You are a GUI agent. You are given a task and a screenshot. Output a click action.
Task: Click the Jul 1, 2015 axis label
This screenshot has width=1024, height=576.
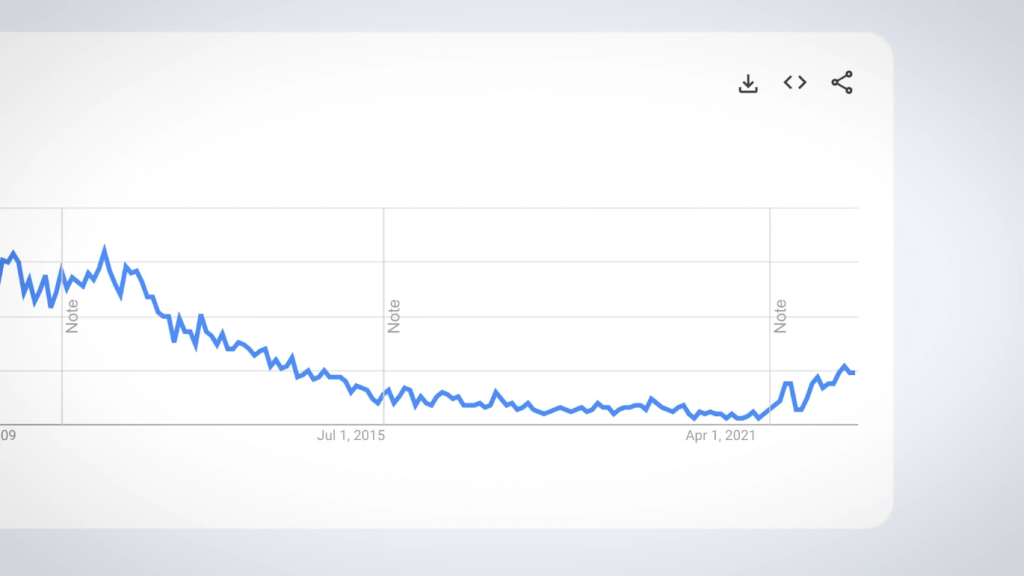(x=351, y=435)
